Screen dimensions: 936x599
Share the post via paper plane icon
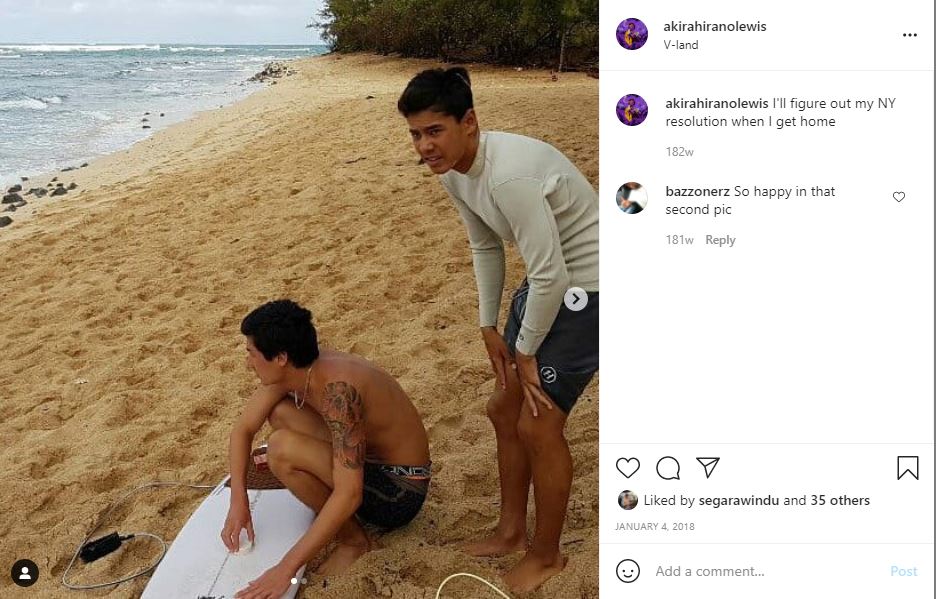708,467
